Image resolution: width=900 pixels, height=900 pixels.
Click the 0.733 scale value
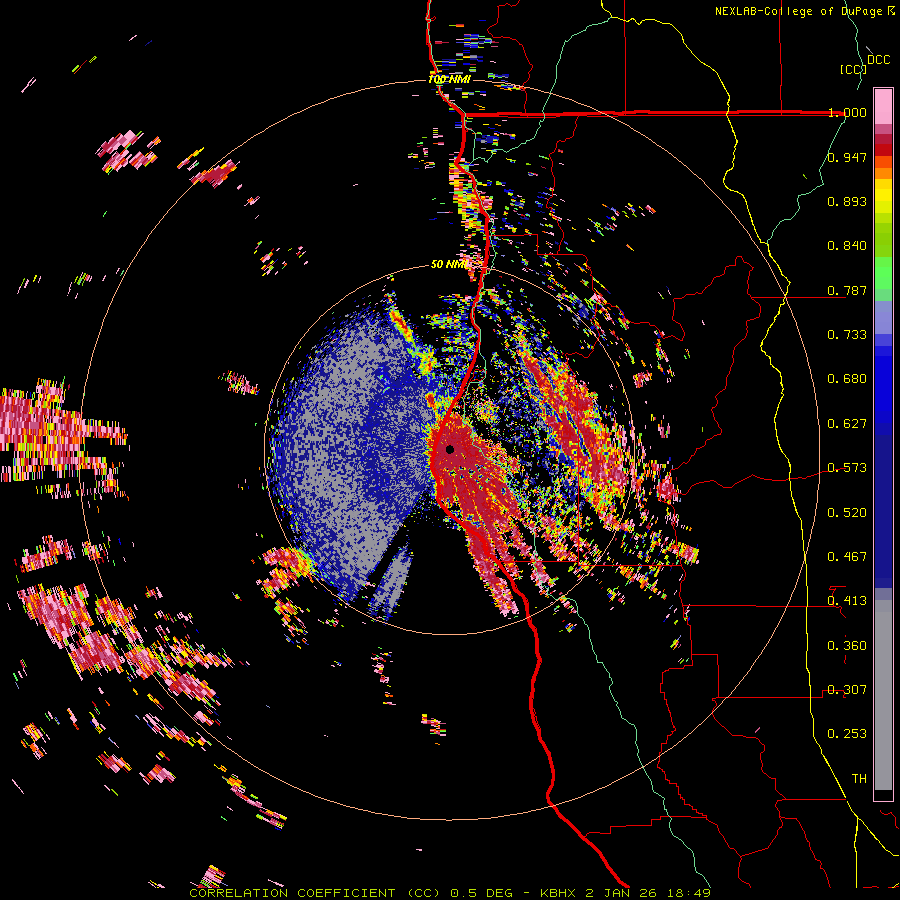point(847,335)
